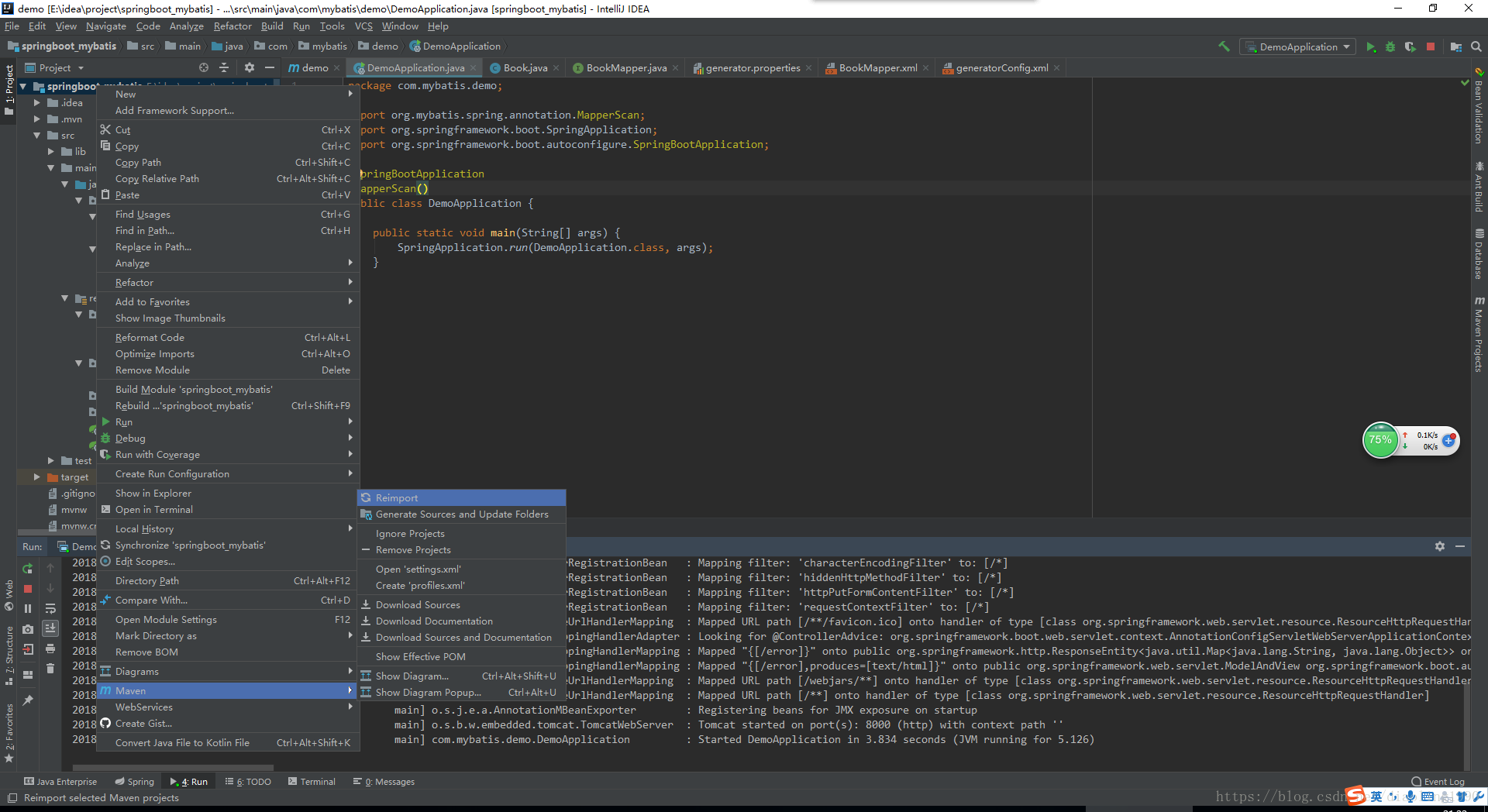This screenshot has width=1488, height=812.
Task: Open Java Enterprise tool window
Action: pyautogui.click(x=60, y=781)
